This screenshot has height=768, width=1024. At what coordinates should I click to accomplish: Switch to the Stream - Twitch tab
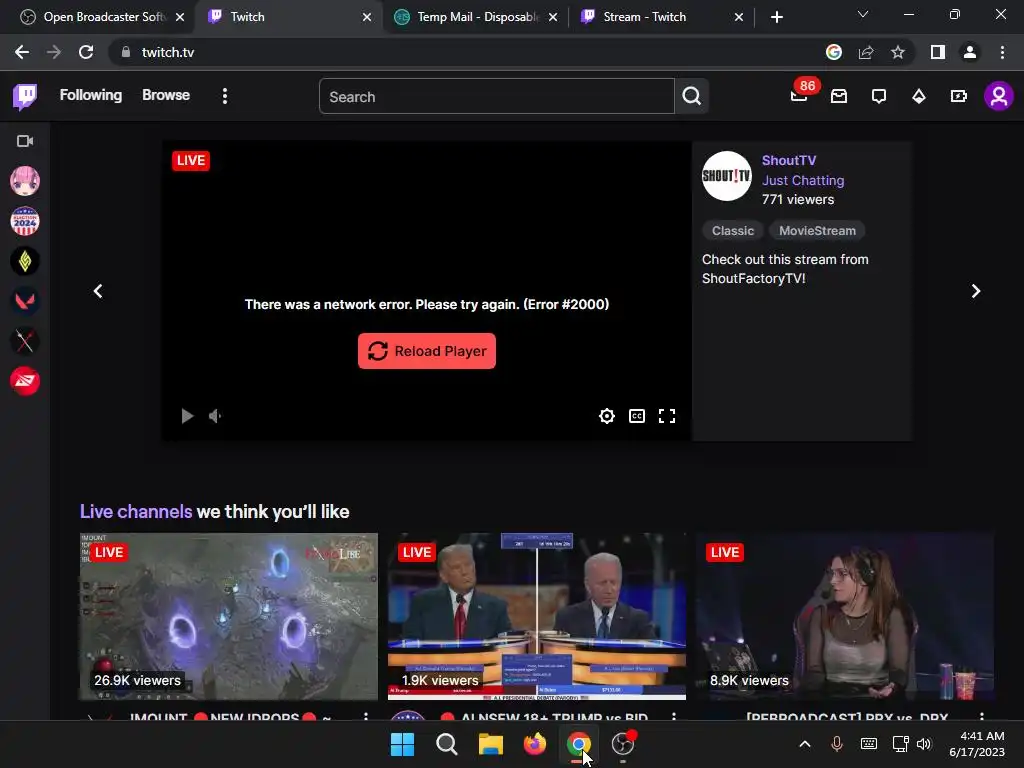(x=662, y=17)
